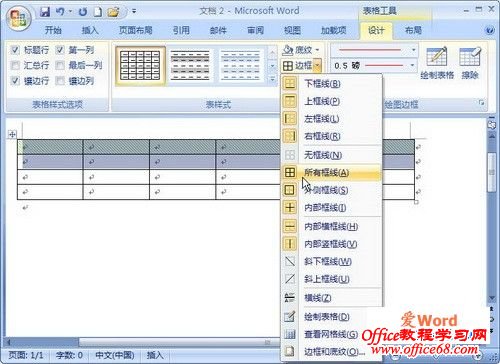The image size is (500, 364).
Task: Toggle Banded Columns checkbox (镶边列)
Action: [x=60, y=81]
